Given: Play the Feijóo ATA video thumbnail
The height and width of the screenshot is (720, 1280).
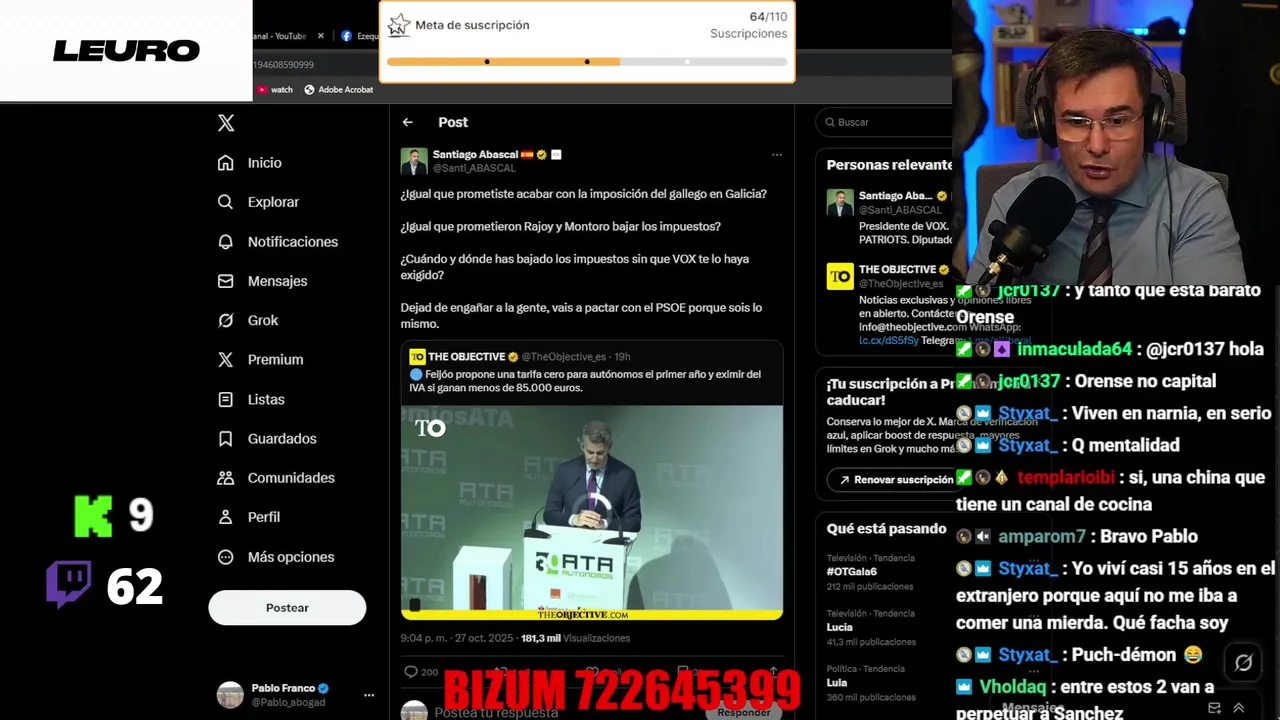Looking at the screenshot, I should point(592,512).
